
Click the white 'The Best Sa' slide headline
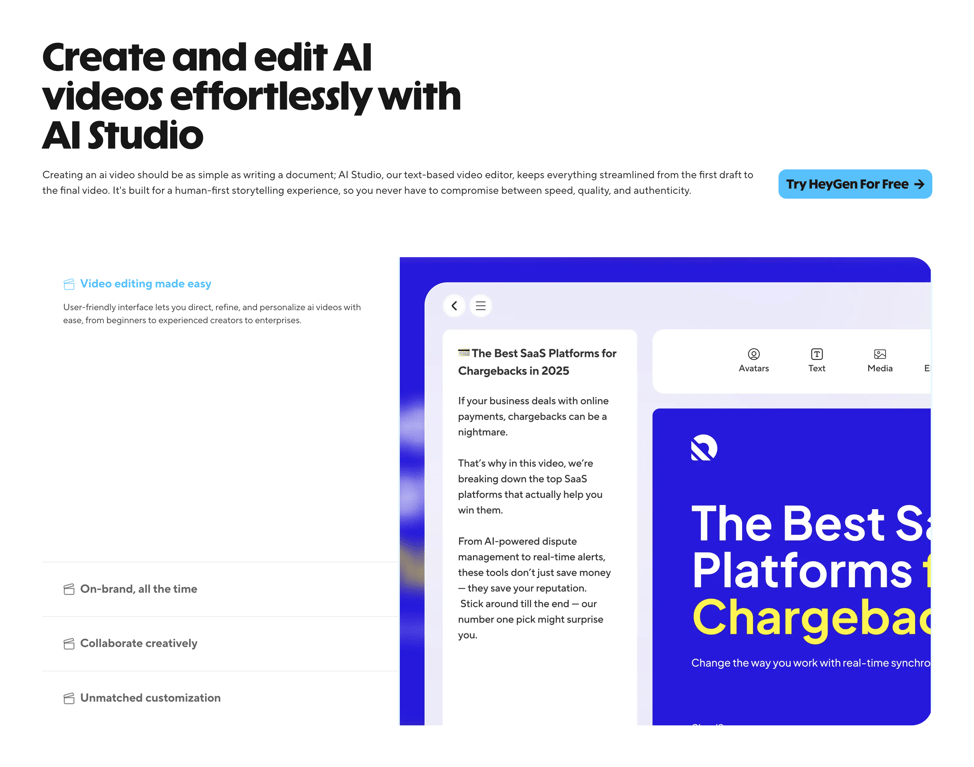click(x=811, y=524)
